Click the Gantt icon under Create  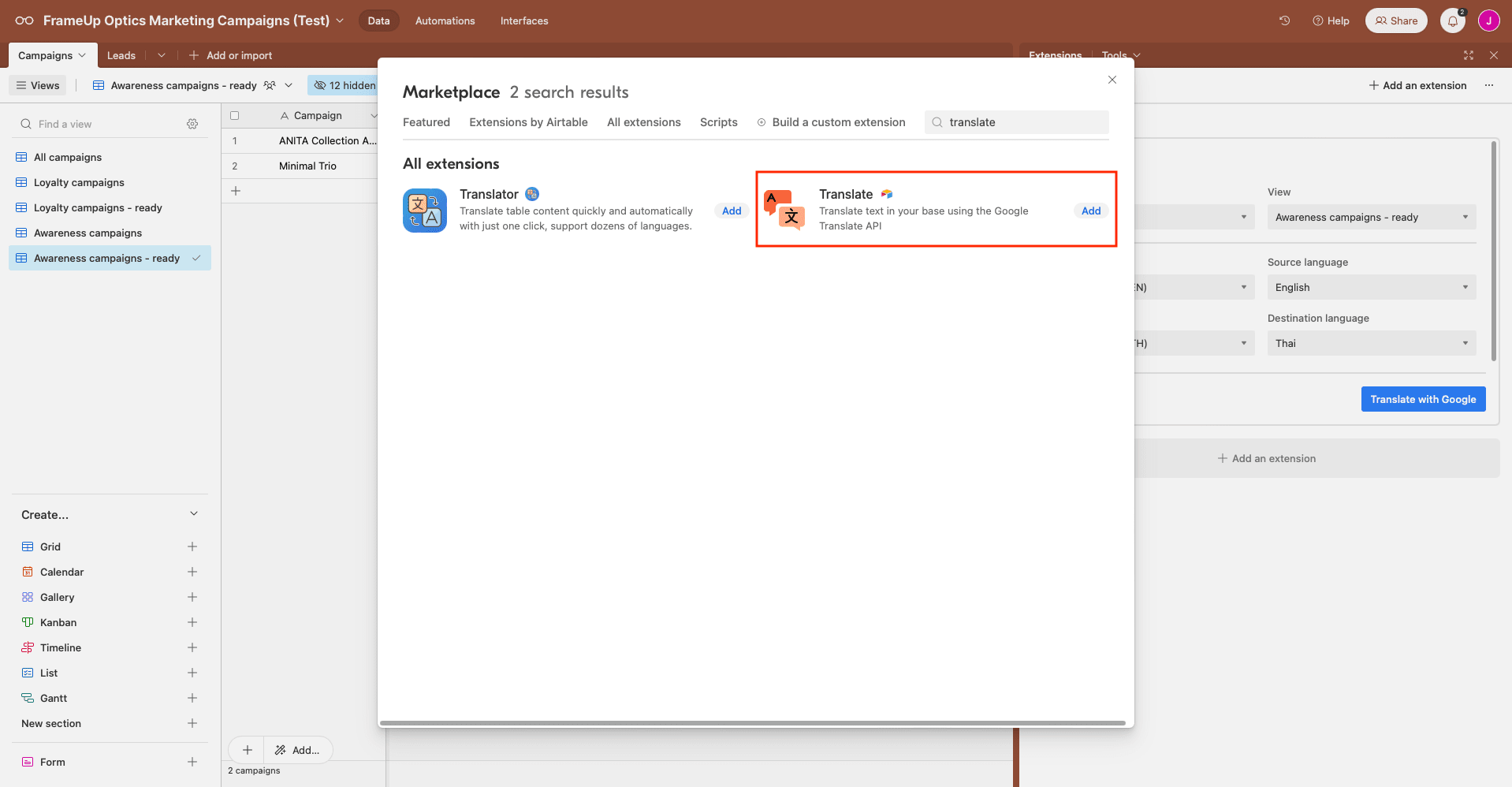(x=28, y=698)
